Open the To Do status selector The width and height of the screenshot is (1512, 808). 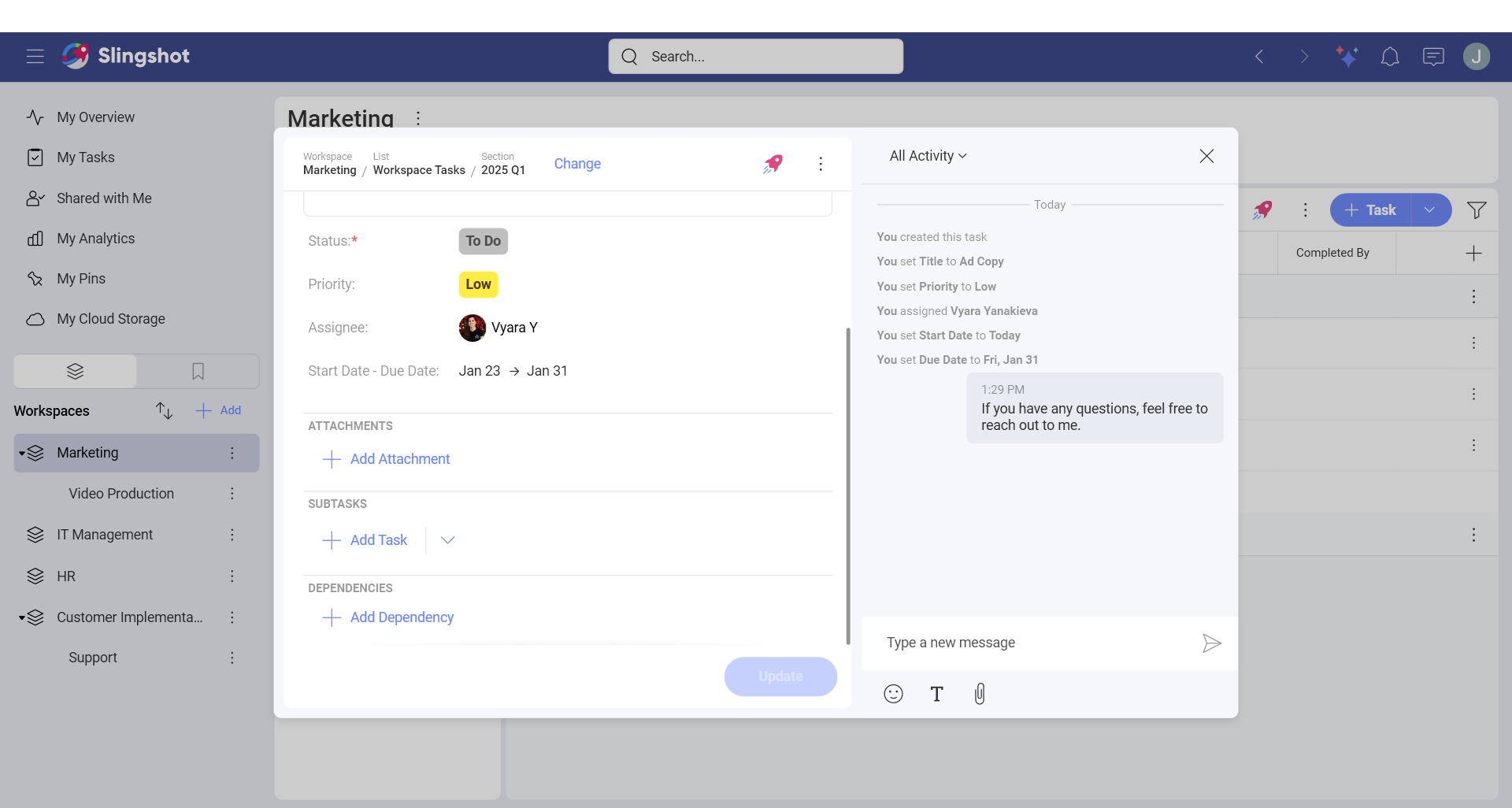click(483, 241)
